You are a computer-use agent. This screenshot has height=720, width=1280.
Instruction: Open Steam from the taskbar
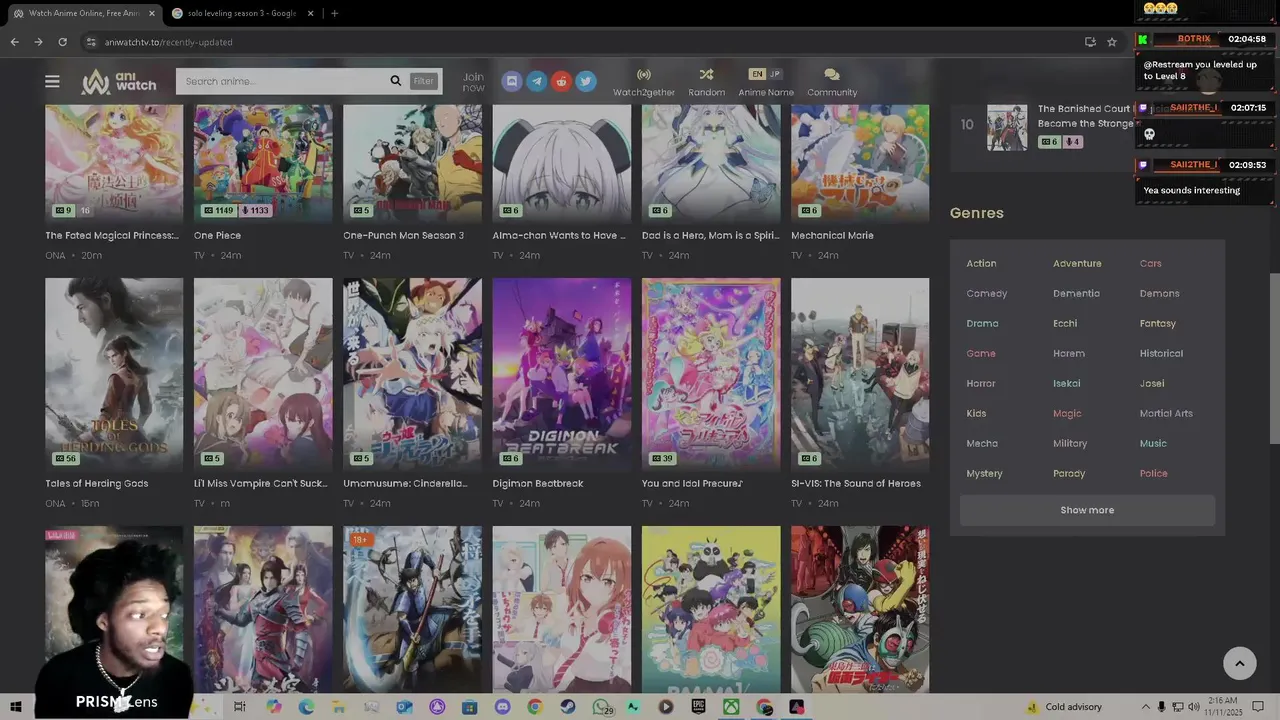[x=567, y=707]
